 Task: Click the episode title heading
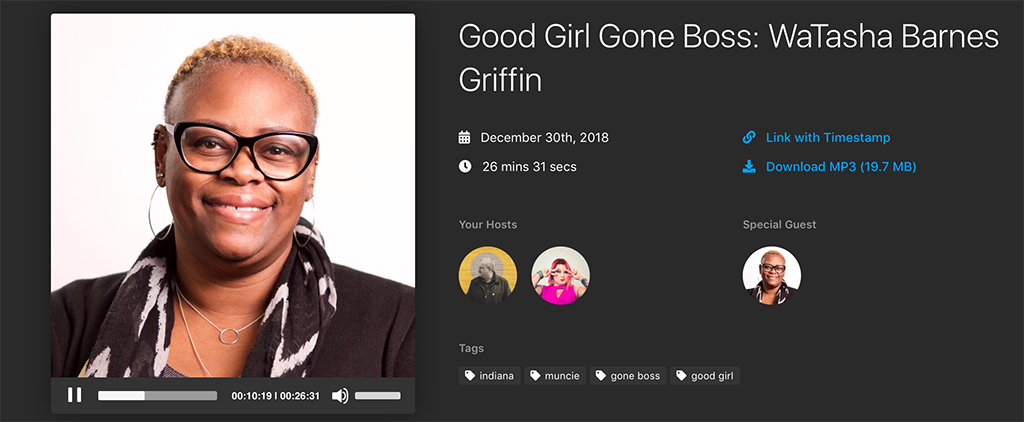[729, 59]
